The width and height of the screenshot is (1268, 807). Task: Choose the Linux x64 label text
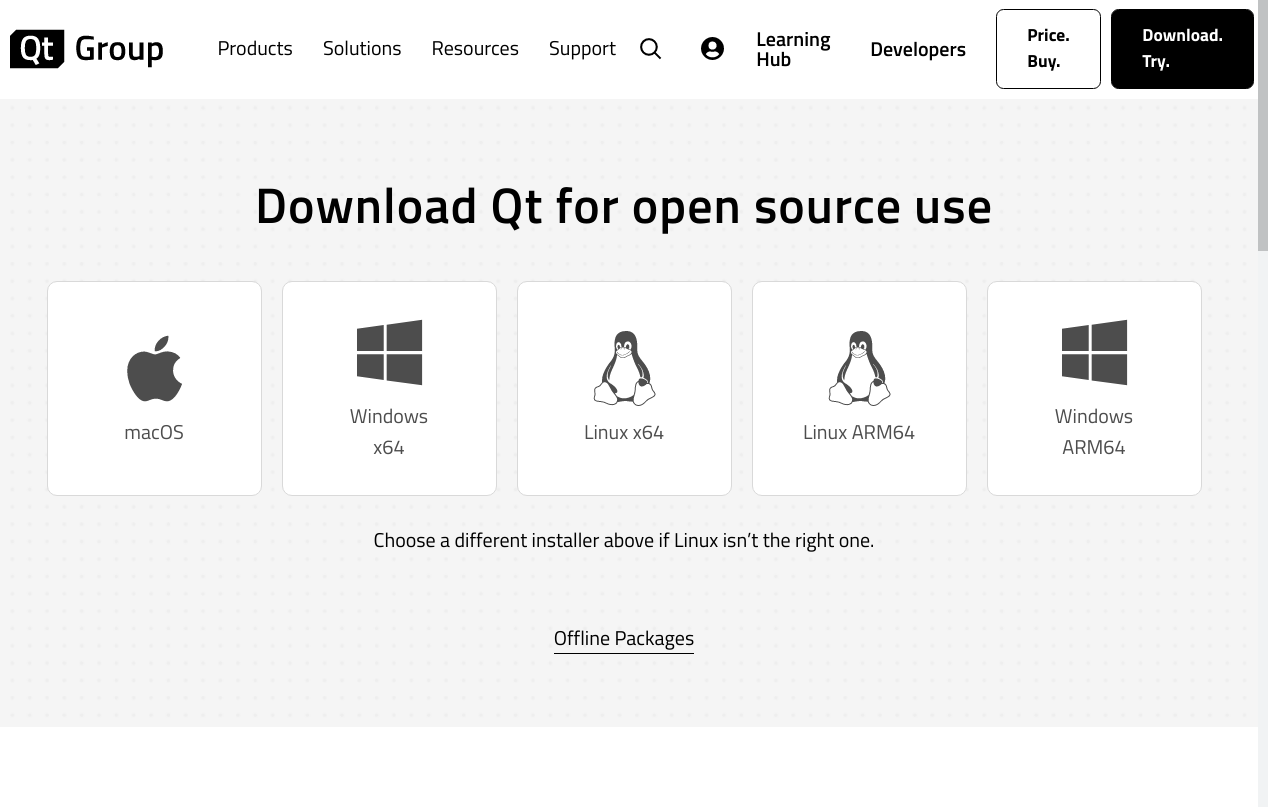point(624,432)
